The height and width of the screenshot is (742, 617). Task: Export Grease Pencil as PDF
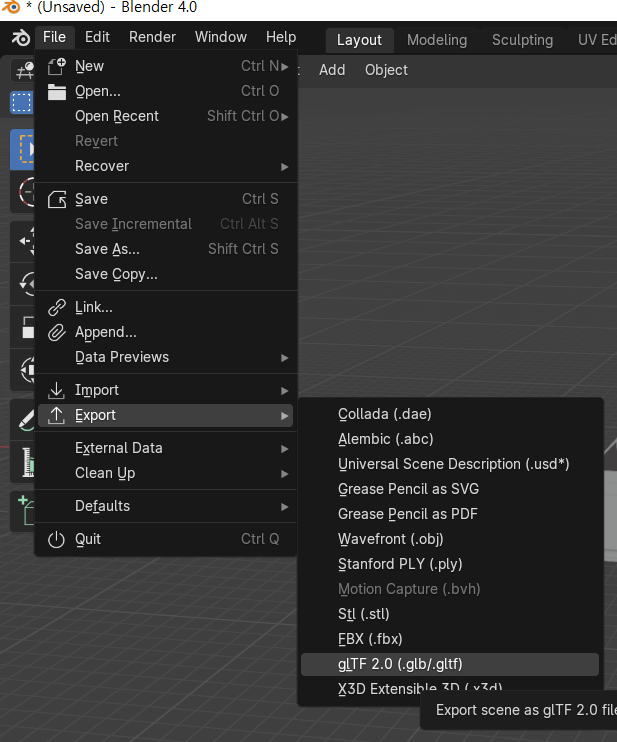click(450, 514)
